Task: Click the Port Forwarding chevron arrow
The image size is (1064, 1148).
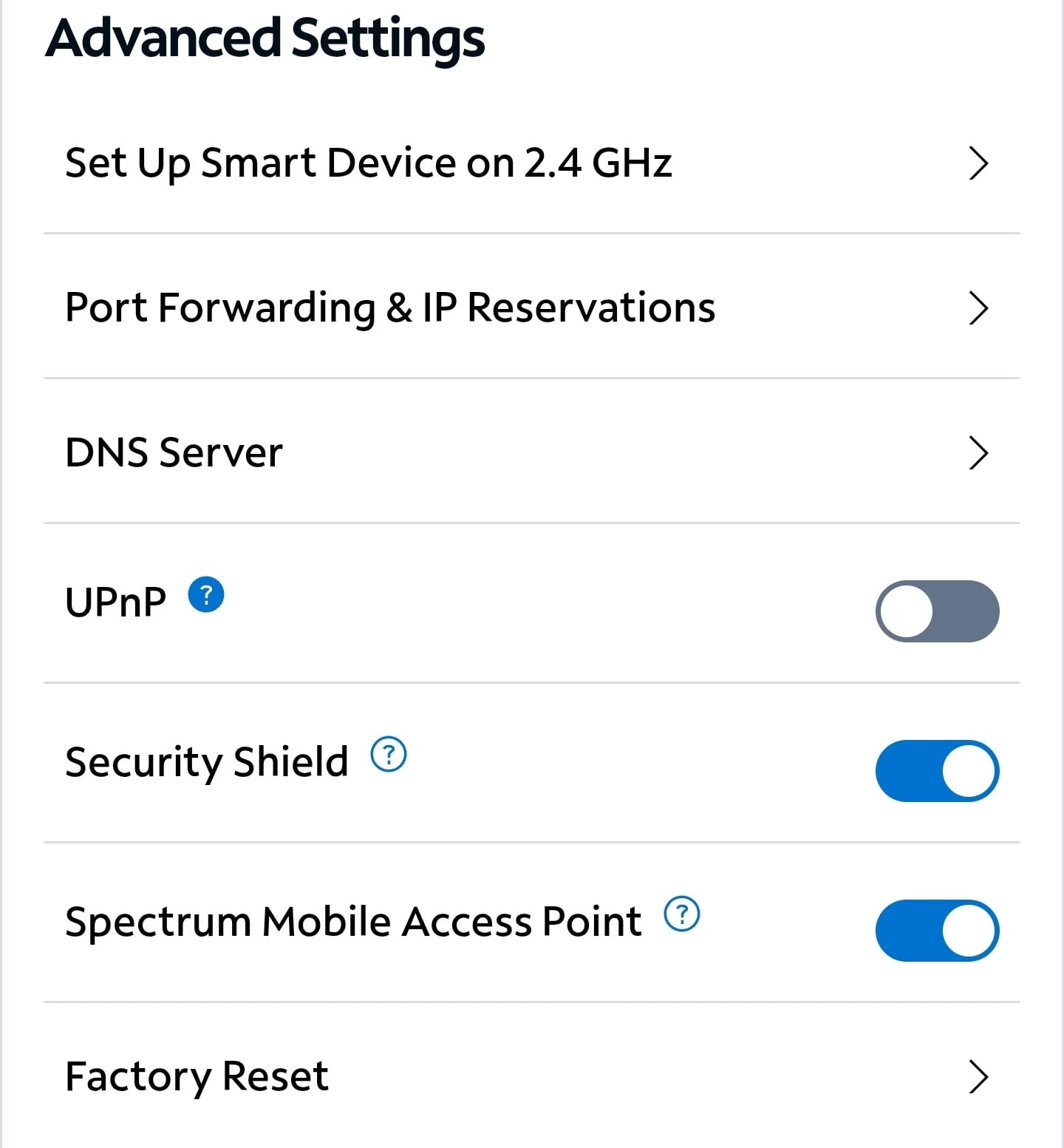Action: pos(978,308)
